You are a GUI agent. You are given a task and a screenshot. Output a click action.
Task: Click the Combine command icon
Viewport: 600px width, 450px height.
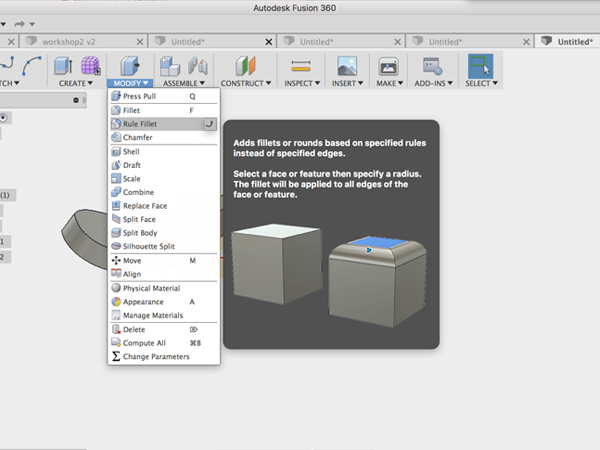coord(116,192)
